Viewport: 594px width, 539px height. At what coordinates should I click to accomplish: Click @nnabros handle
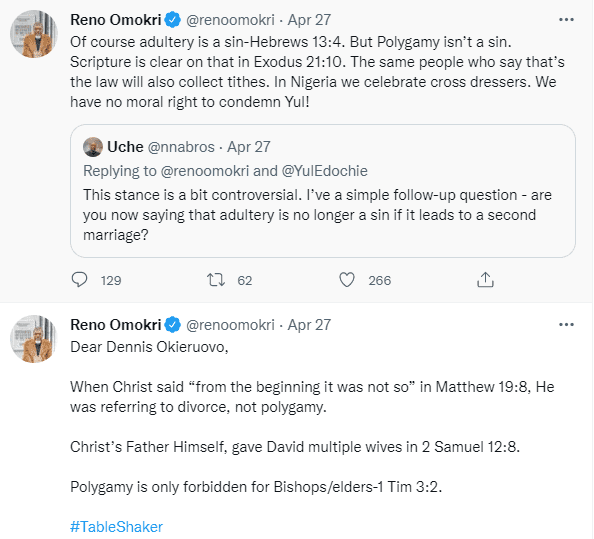181,147
